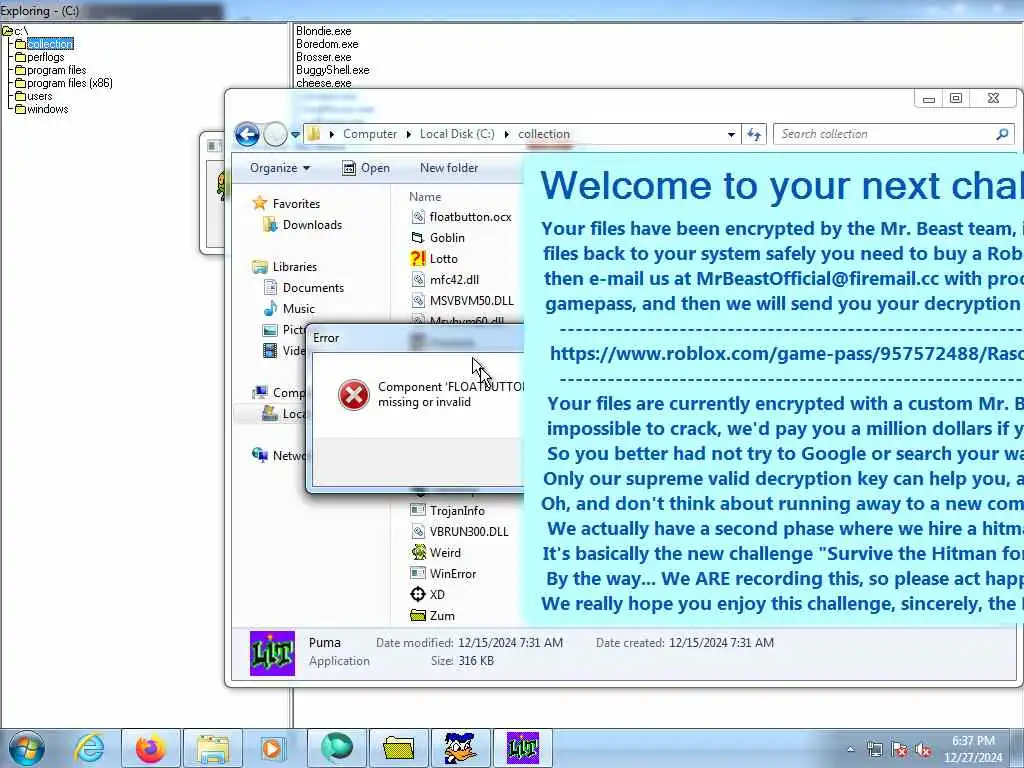1024x768 pixels.
Task: Click the Action Center flag tray icon
Action: pyautogui.click(x=899, y=750)
